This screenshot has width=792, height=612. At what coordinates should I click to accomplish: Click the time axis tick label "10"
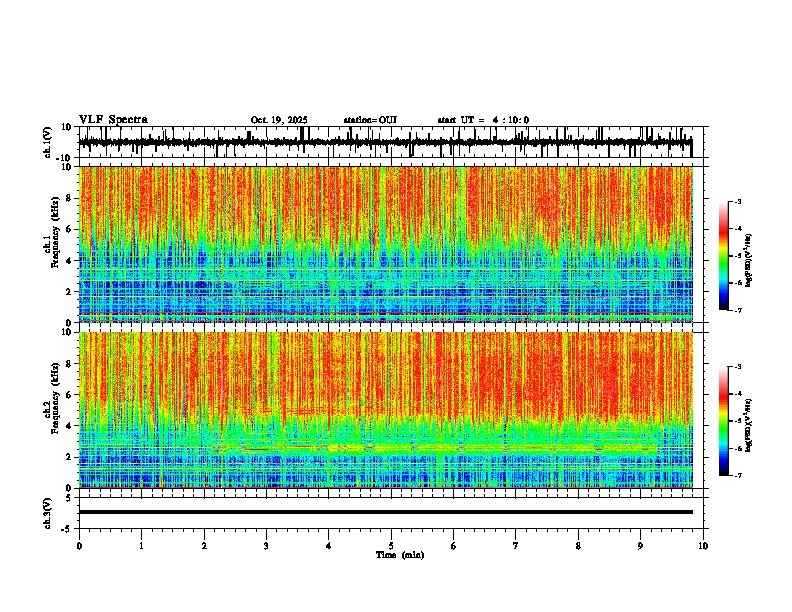pyautogui.click(x=703, y=546)
